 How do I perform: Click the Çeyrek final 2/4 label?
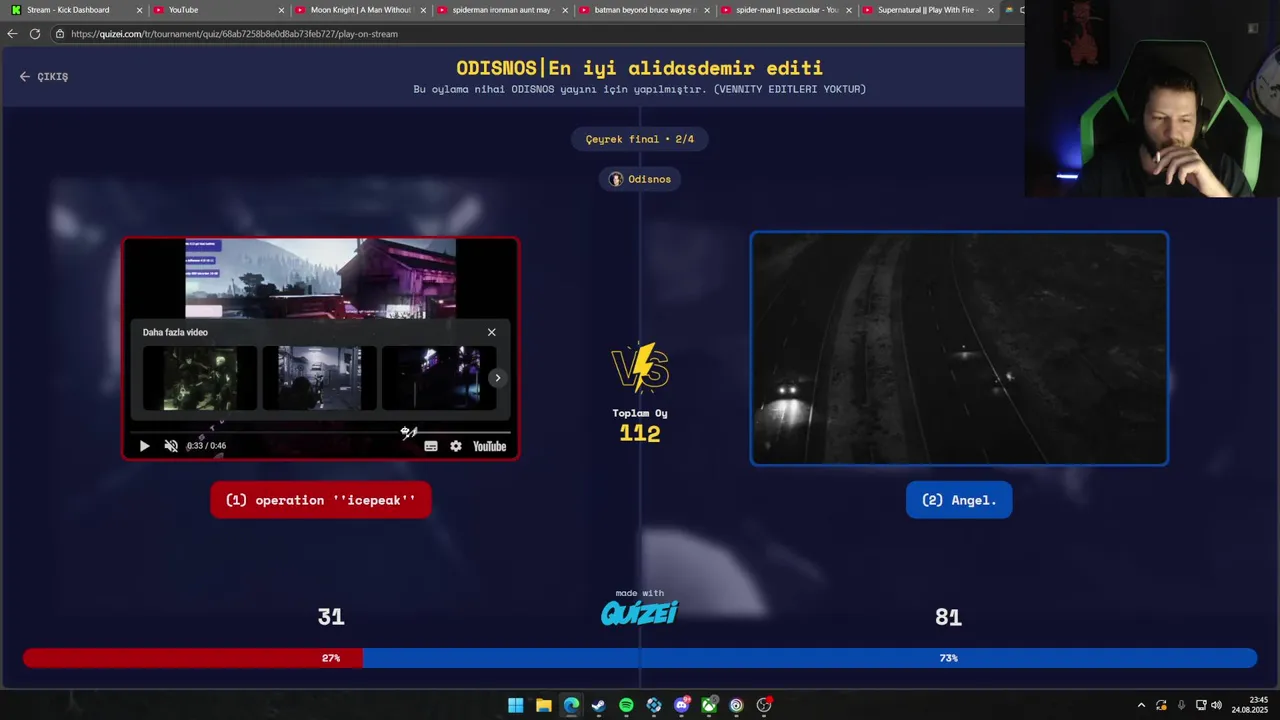pos(640,139)
